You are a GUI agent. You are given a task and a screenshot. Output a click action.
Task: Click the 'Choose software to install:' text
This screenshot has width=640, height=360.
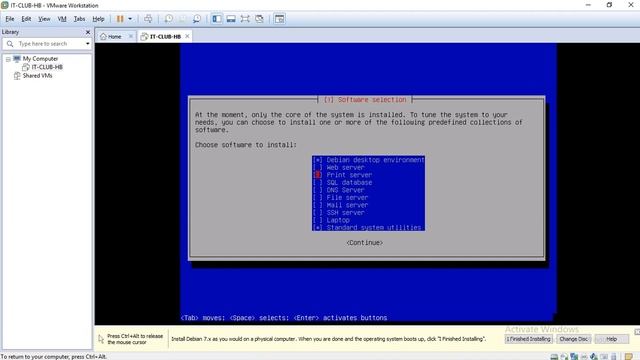pyautogui.click(x=246, y=145)
